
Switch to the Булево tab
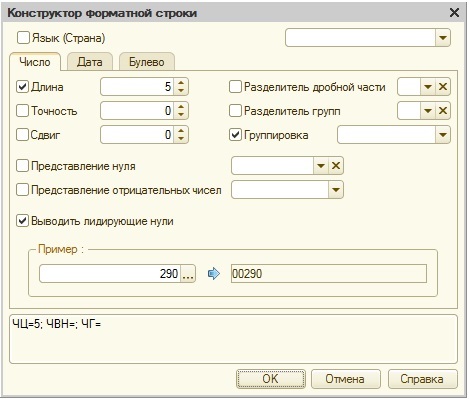(x=147, y=62)
